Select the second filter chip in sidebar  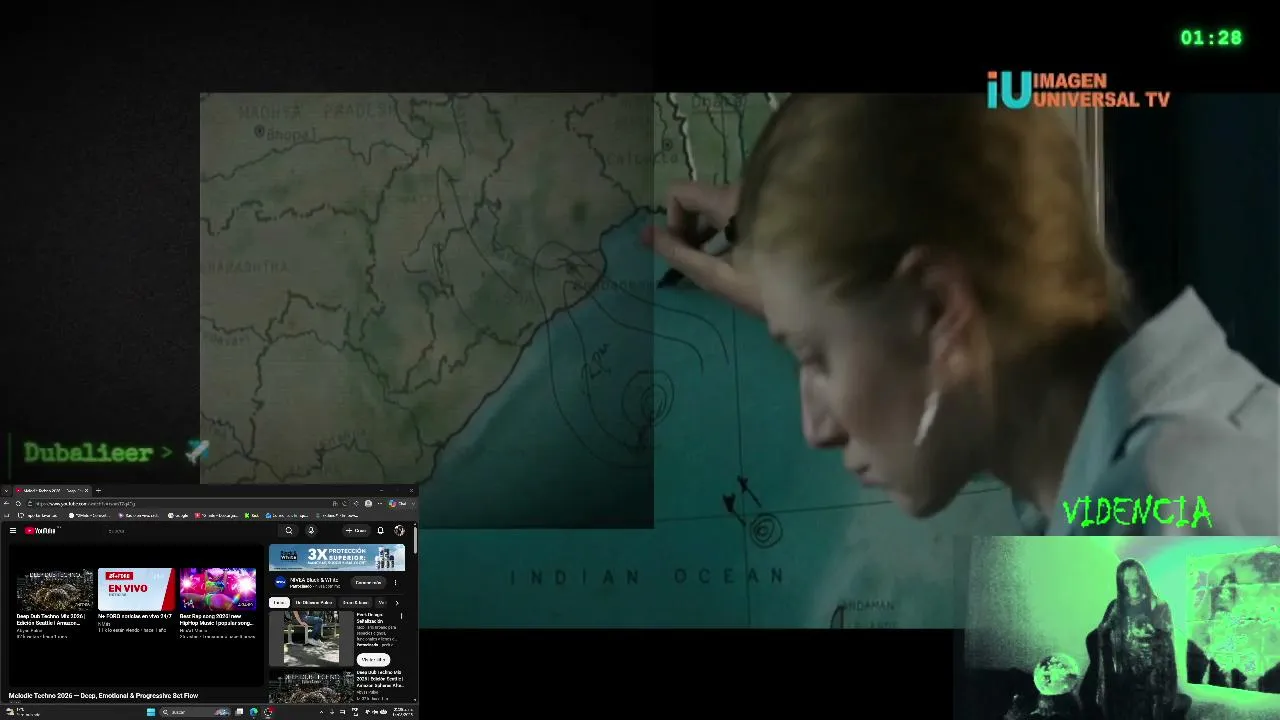click(313, 602)
